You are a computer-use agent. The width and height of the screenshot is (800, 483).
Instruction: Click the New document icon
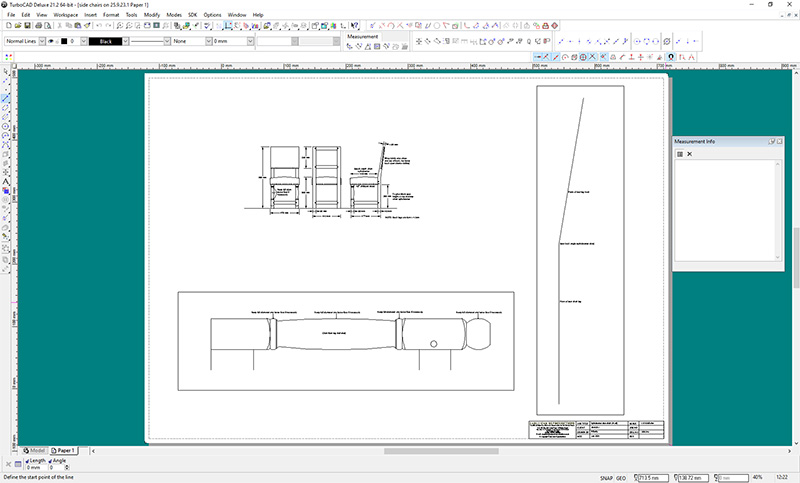[7, 25]
